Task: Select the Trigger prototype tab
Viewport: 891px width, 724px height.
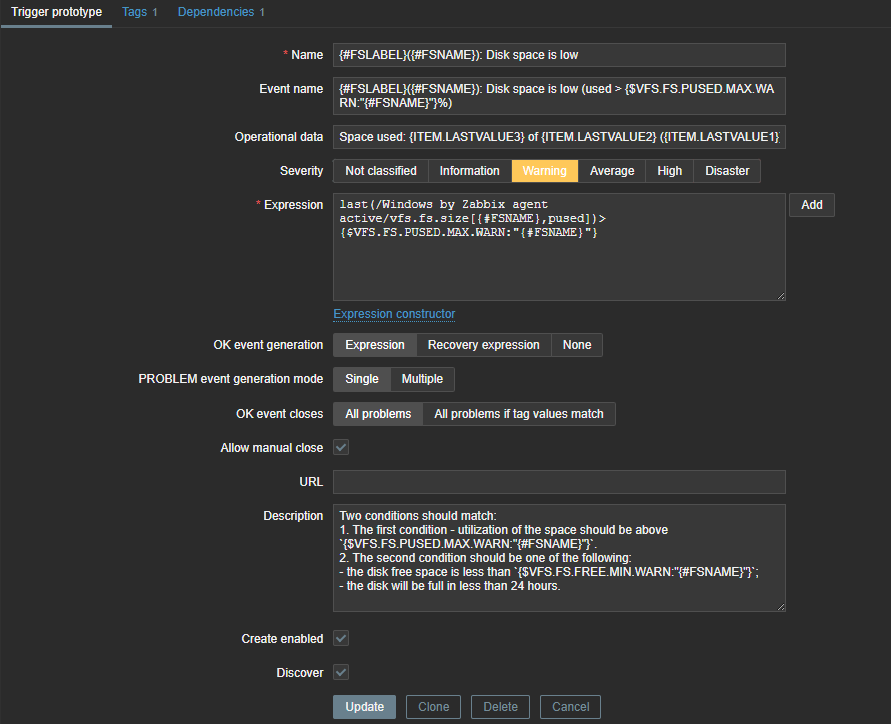Action: (56, 12)
